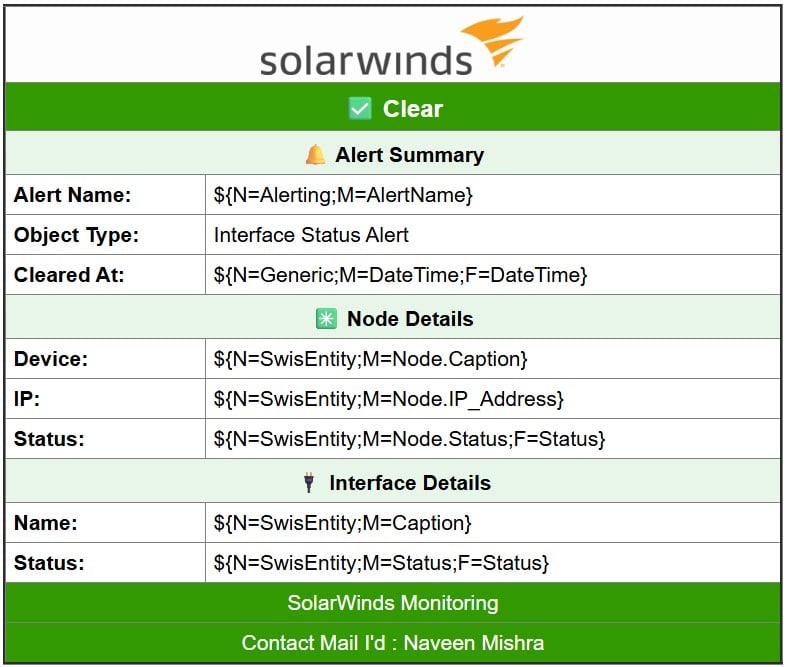Click the SolarWinds logo at top
Screen dimensions: 789x667
[x=391, y=47]
